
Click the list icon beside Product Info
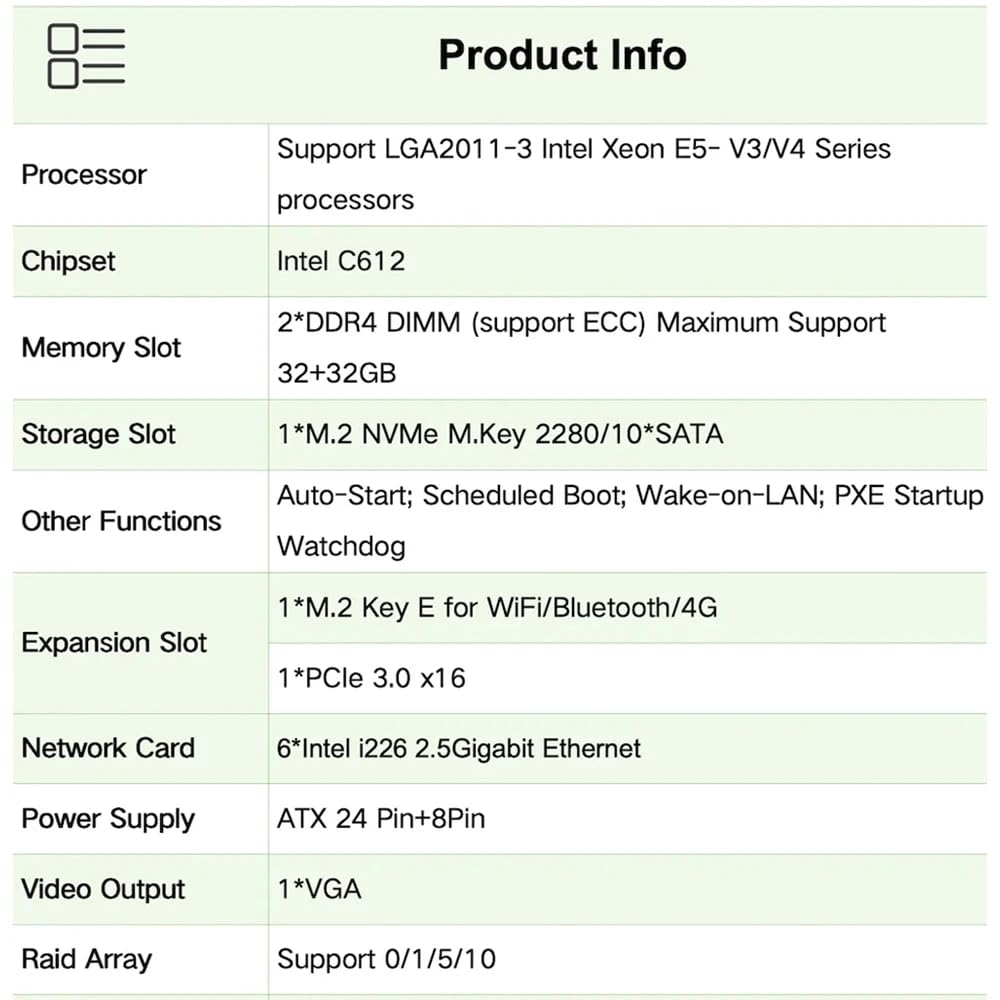click(x=86, y=56)
